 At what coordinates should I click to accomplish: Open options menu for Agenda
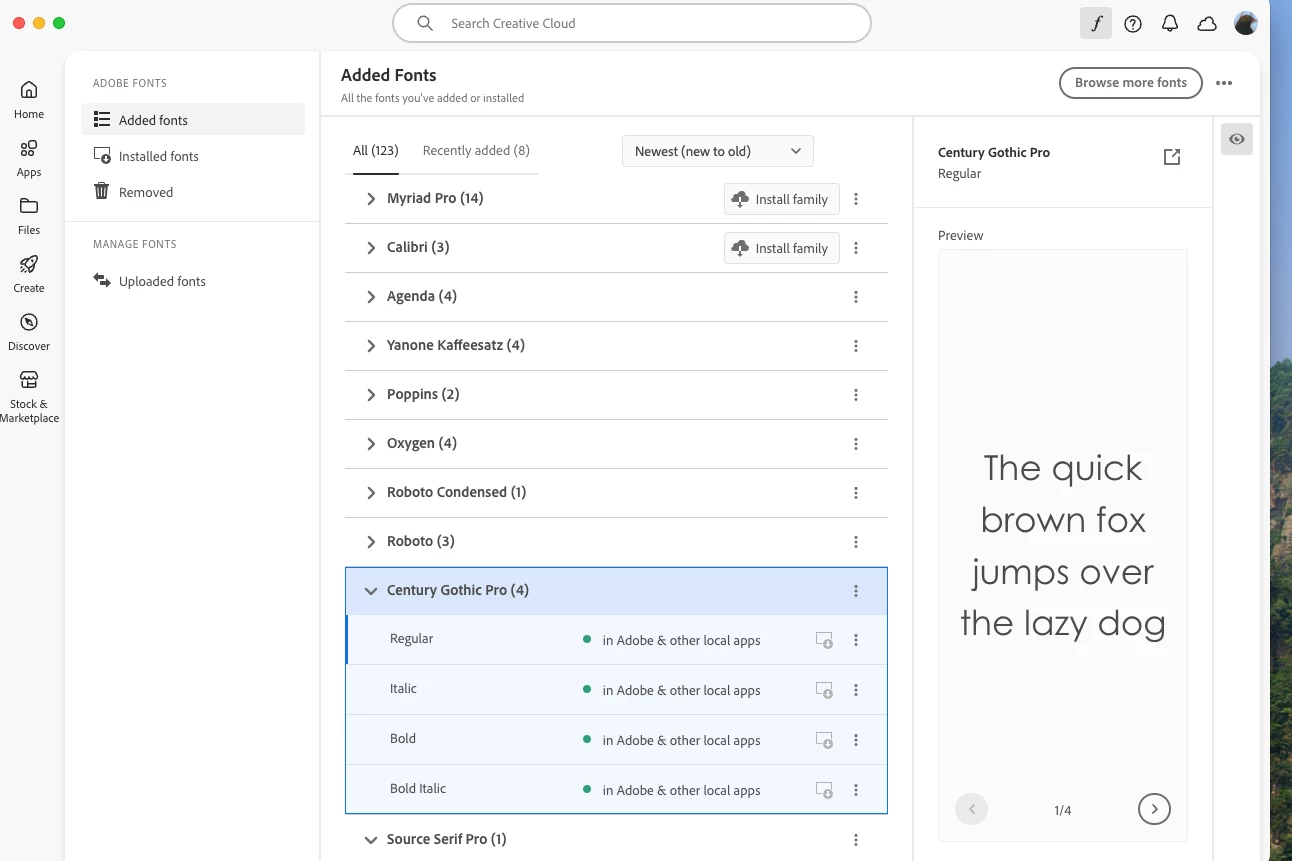(856, 297)
